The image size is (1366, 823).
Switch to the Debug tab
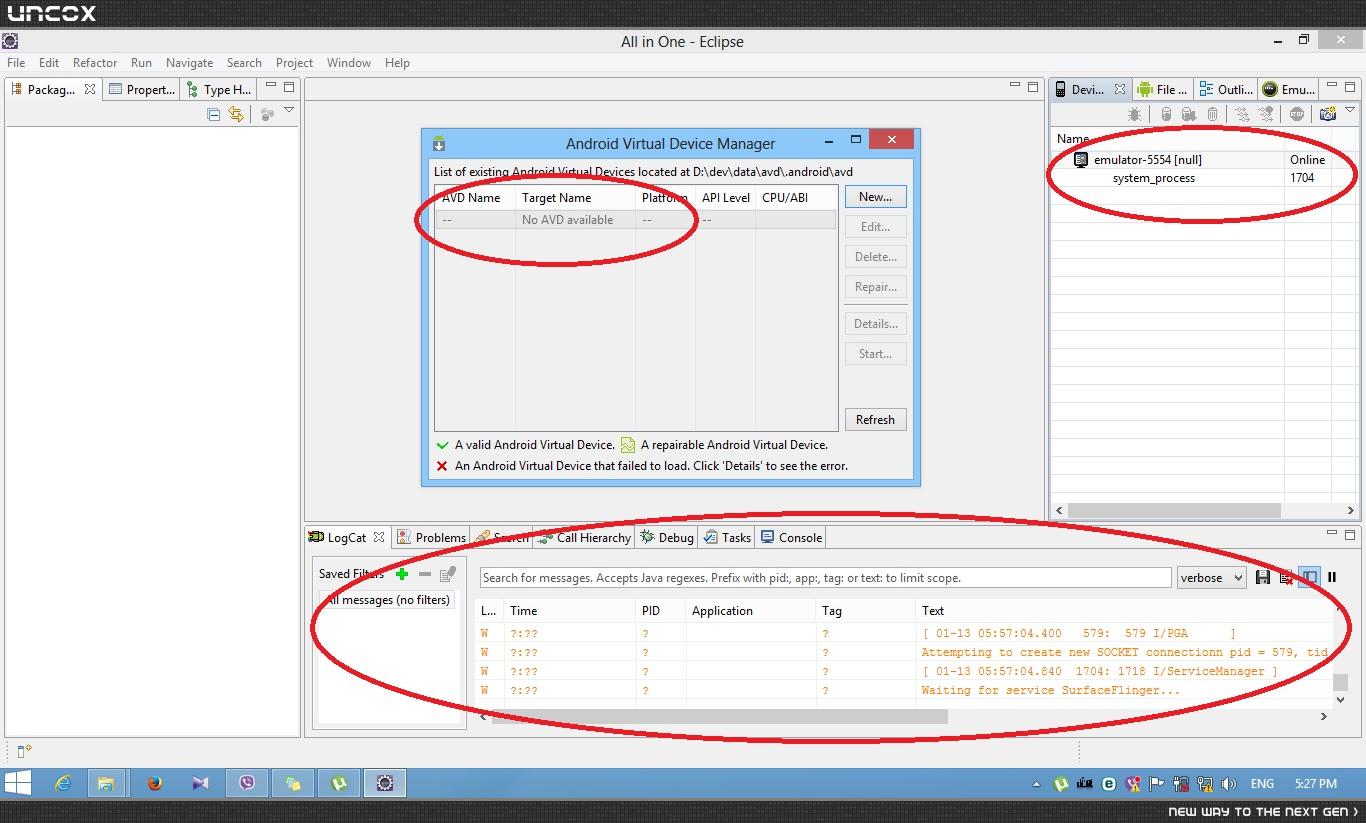click(x=666, y=538)
